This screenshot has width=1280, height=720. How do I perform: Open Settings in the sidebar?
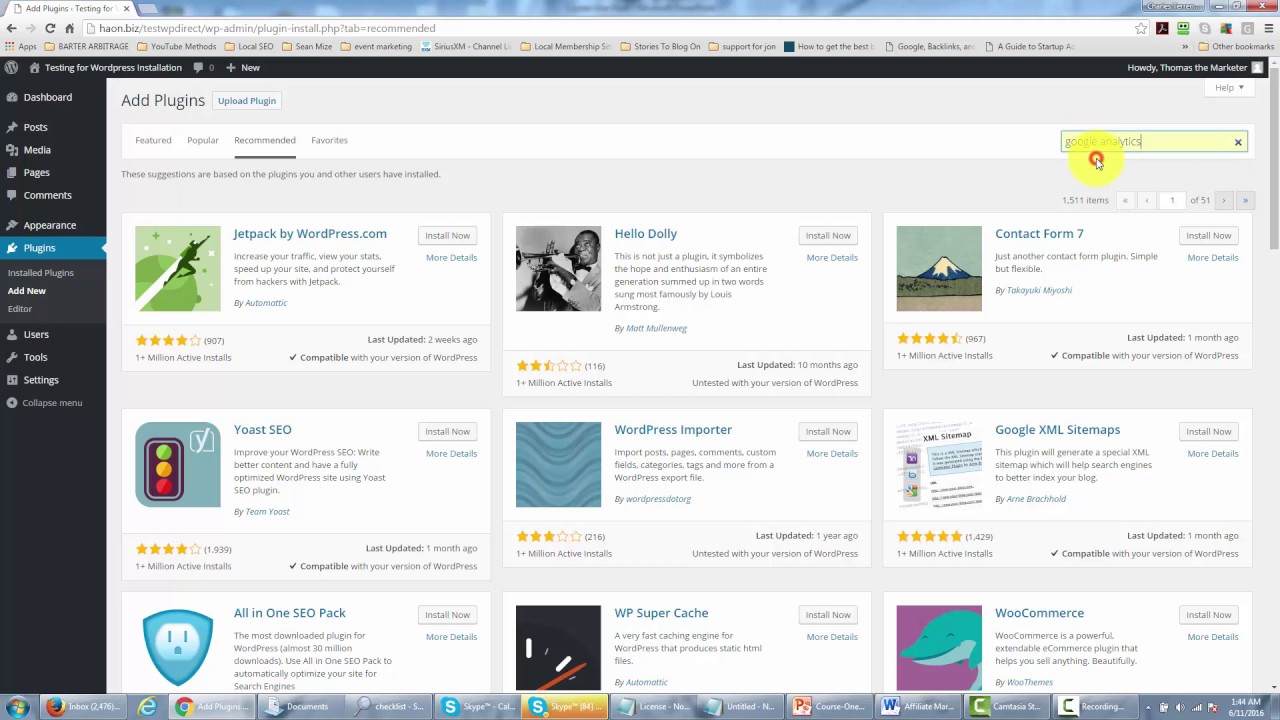[41, 380]
